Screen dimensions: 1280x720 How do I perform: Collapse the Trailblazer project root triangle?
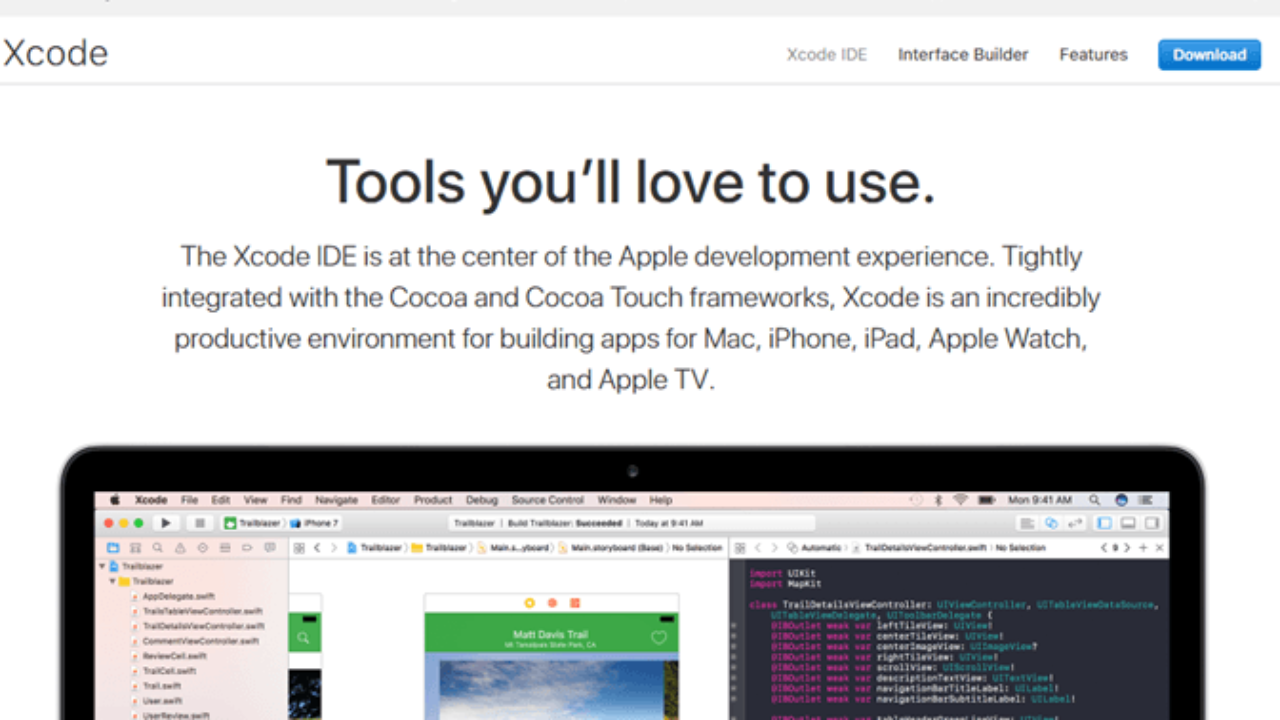click(x=102, y=566)
